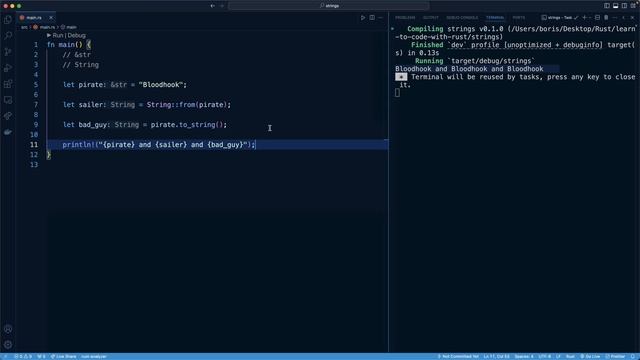Click the word Bloodhook in line 5
Image resolution: width=640 pixels, height=360 pixels.
161,84
